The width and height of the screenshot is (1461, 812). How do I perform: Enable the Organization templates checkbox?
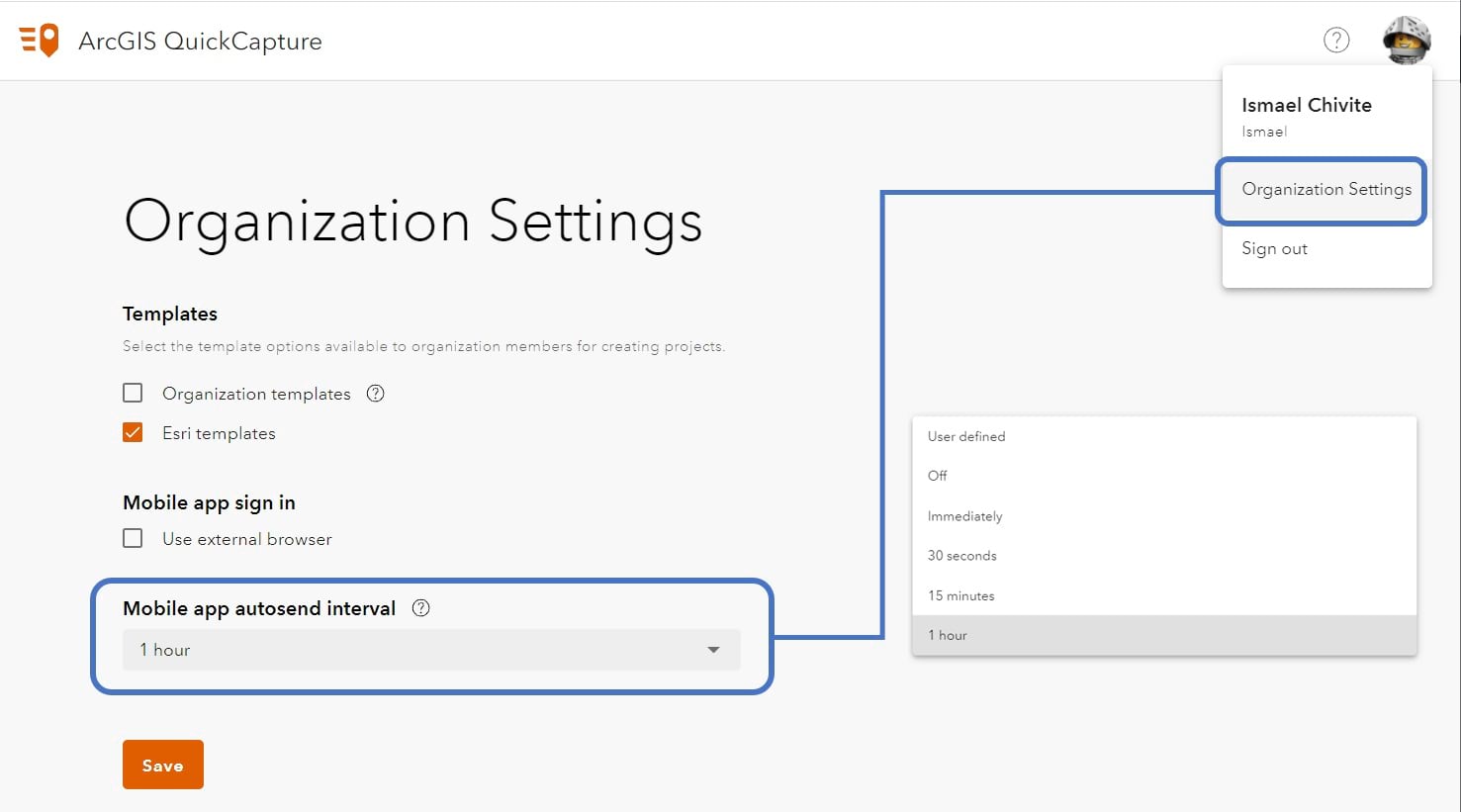(x=133, y=393)
